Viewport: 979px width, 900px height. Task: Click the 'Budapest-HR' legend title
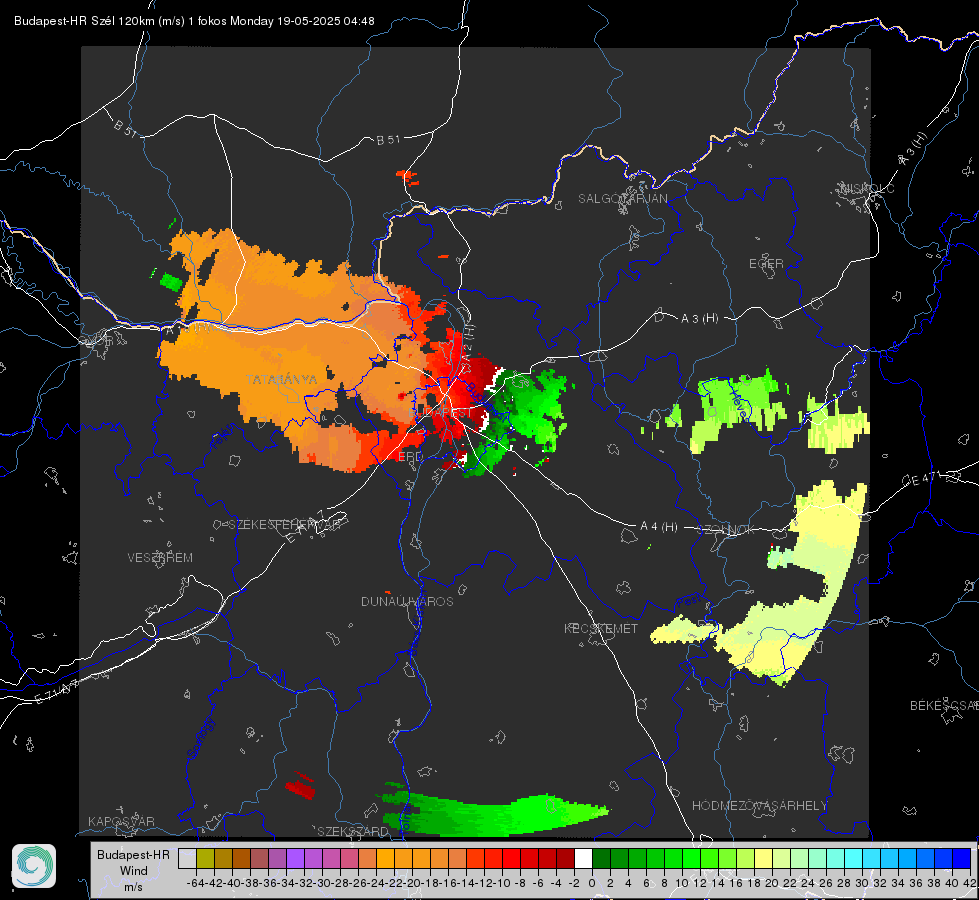click(133, 854)
